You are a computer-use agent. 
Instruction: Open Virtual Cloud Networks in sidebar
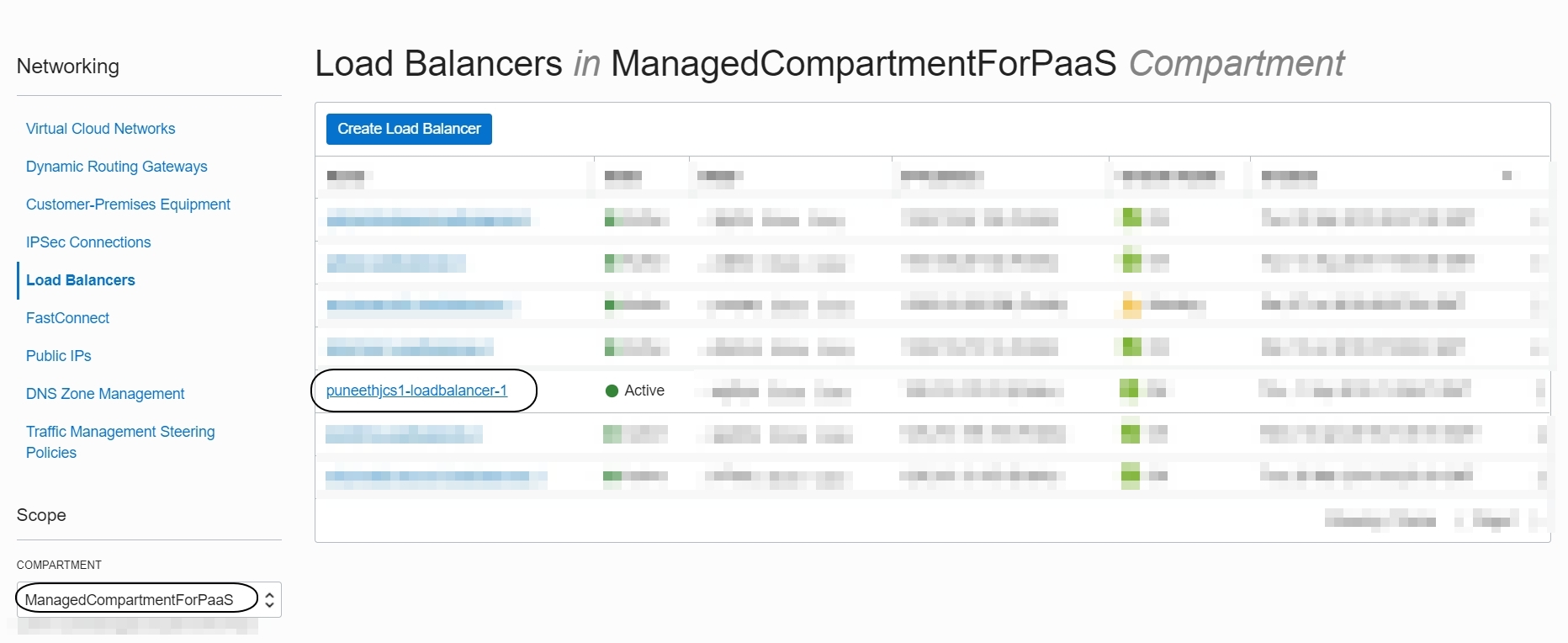[100, 129]
